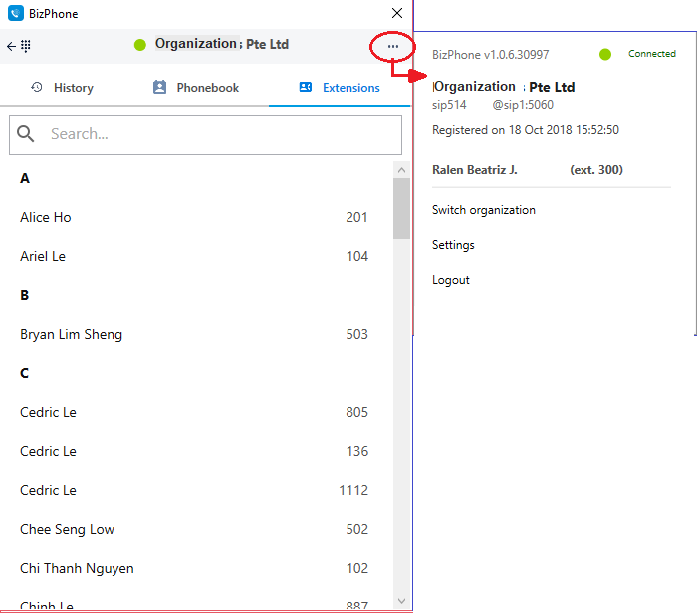The height and width of the screenshot is (613, 697).
Task: Click the scrollbar down arrow
Action: click(401, 601)
